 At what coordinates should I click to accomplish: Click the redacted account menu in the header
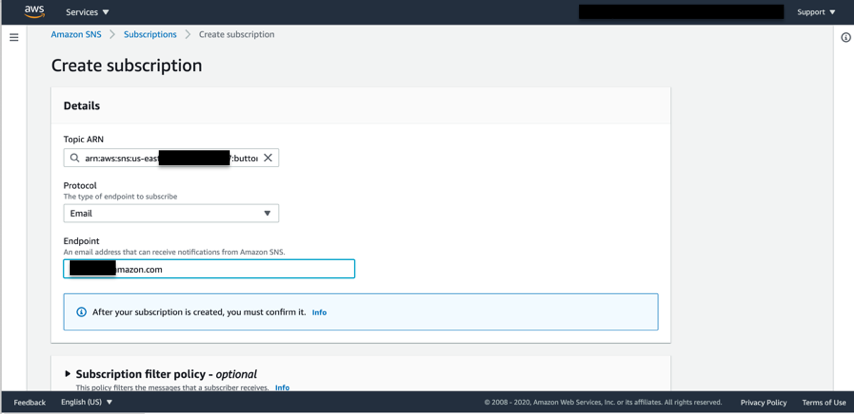point(681,12)
